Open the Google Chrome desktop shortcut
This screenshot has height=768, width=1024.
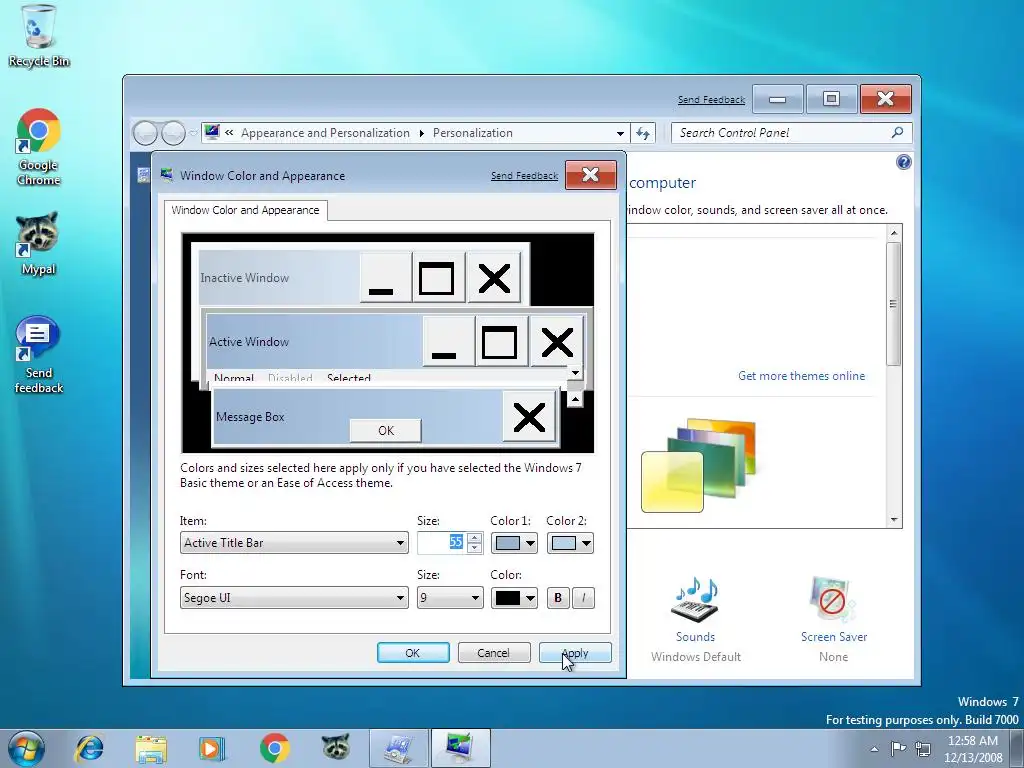[38, 148]
